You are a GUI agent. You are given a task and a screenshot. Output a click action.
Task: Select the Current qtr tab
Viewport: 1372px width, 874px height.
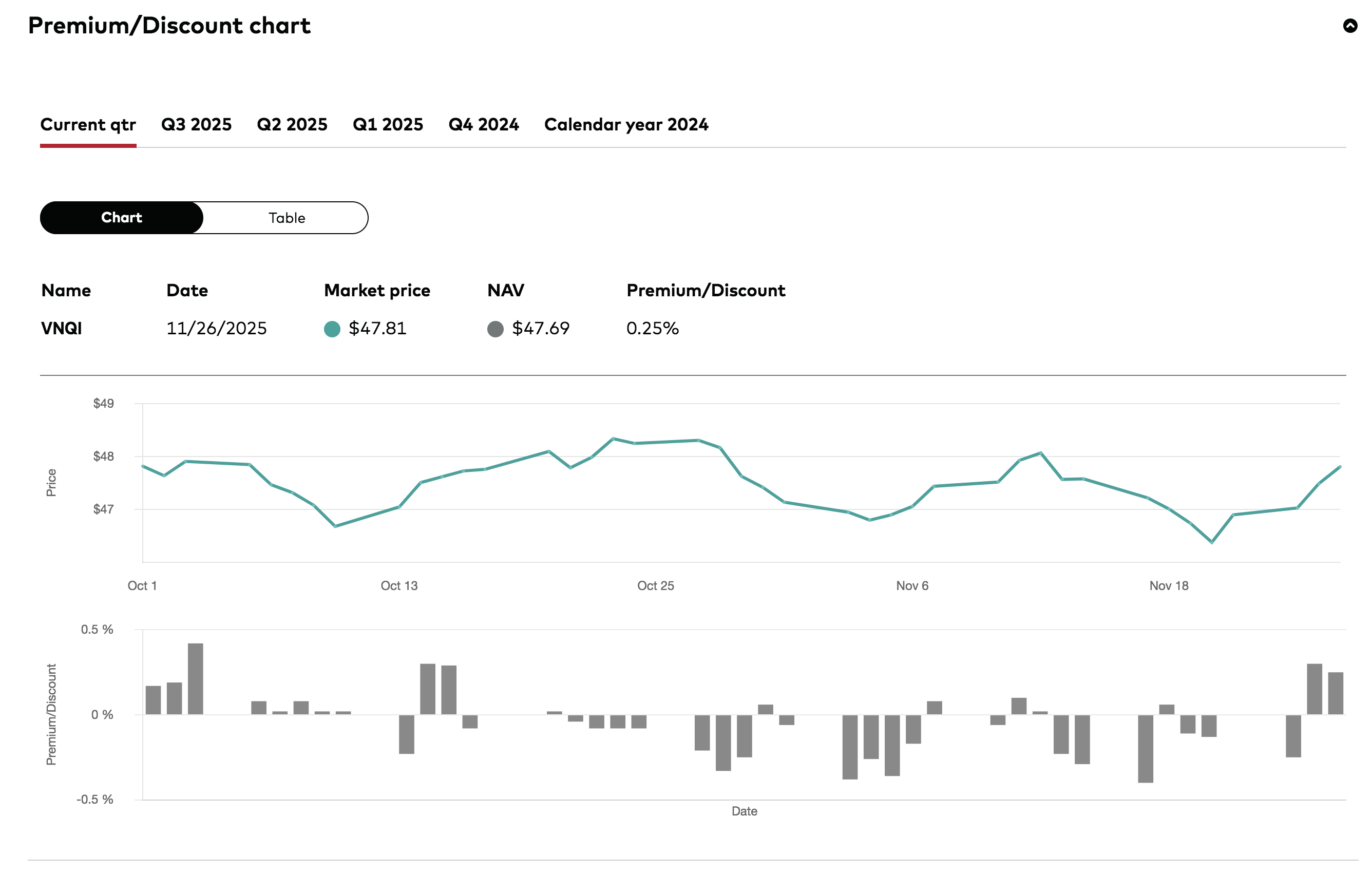tap(88, 124)
